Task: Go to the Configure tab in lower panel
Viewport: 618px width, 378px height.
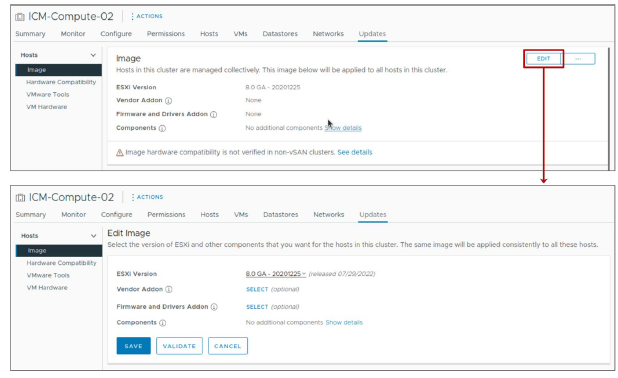Action: [117, 215]
